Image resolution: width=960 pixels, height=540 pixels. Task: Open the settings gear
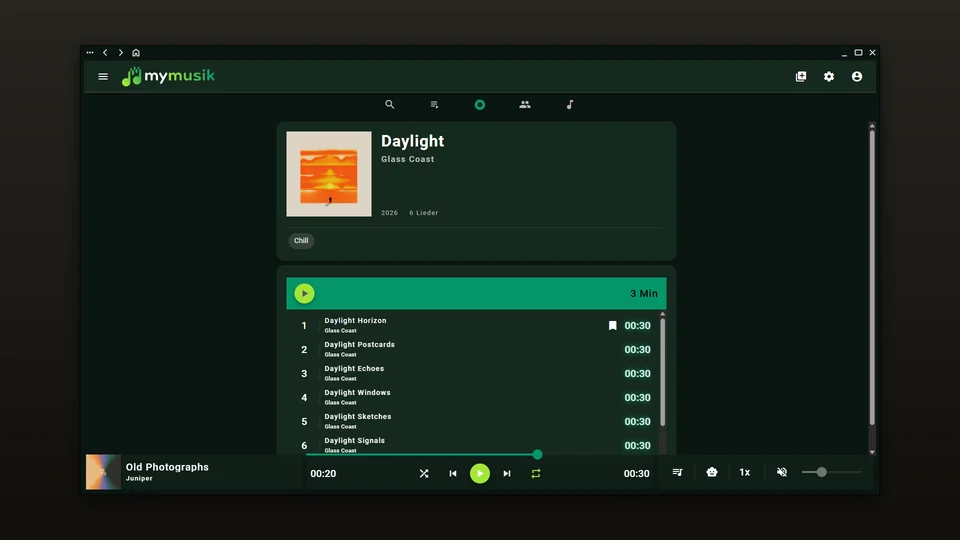829,77
